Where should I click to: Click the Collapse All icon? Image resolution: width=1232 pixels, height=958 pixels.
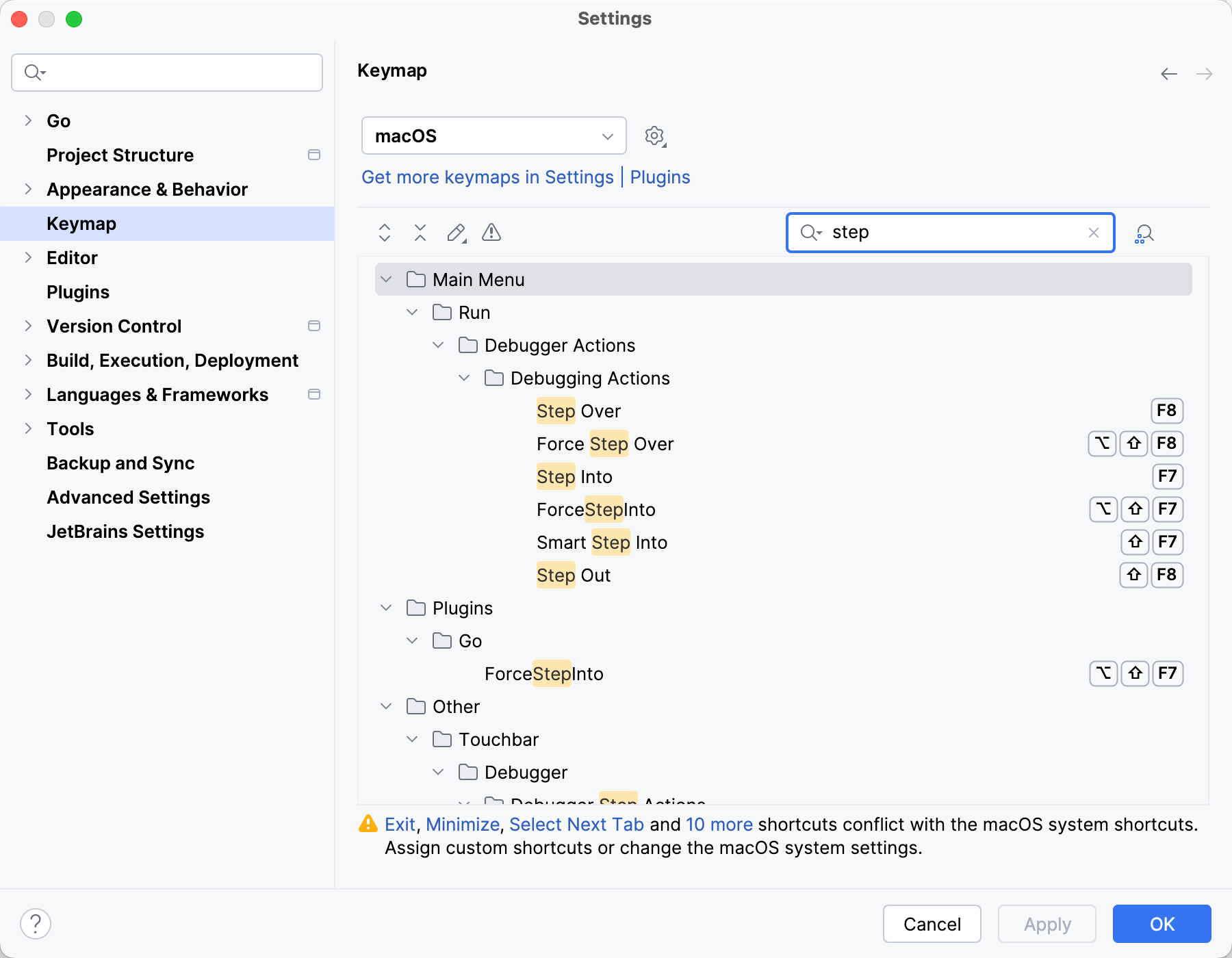click(420, 233)
